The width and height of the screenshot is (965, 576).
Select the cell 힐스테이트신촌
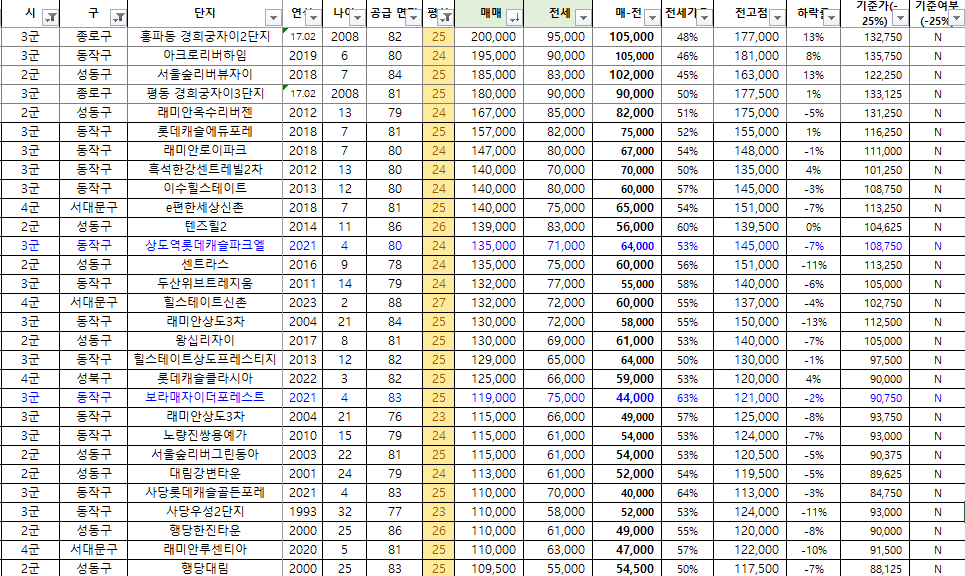tap(205, 303)
